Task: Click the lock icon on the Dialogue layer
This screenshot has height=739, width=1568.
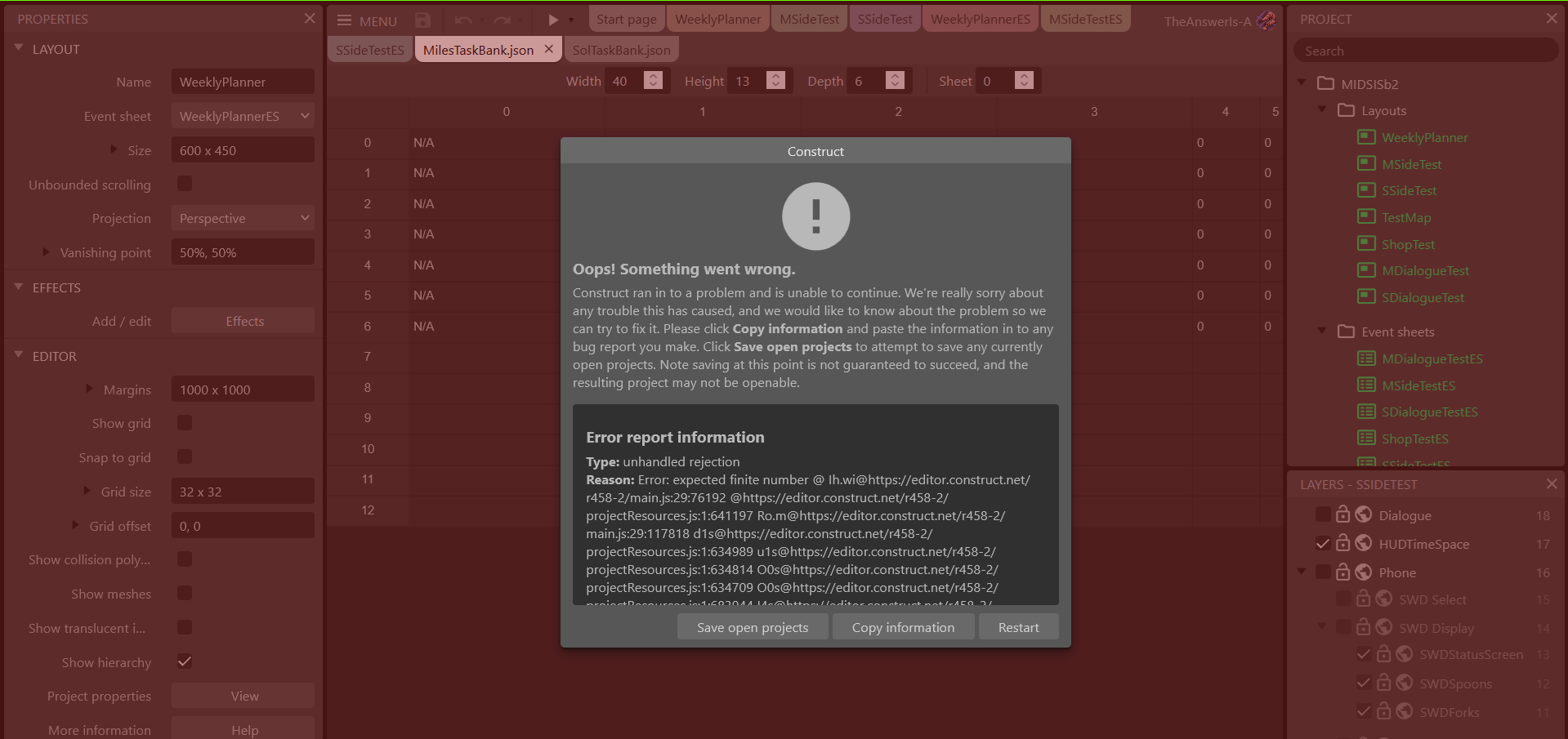Action: coord(1342,514)
